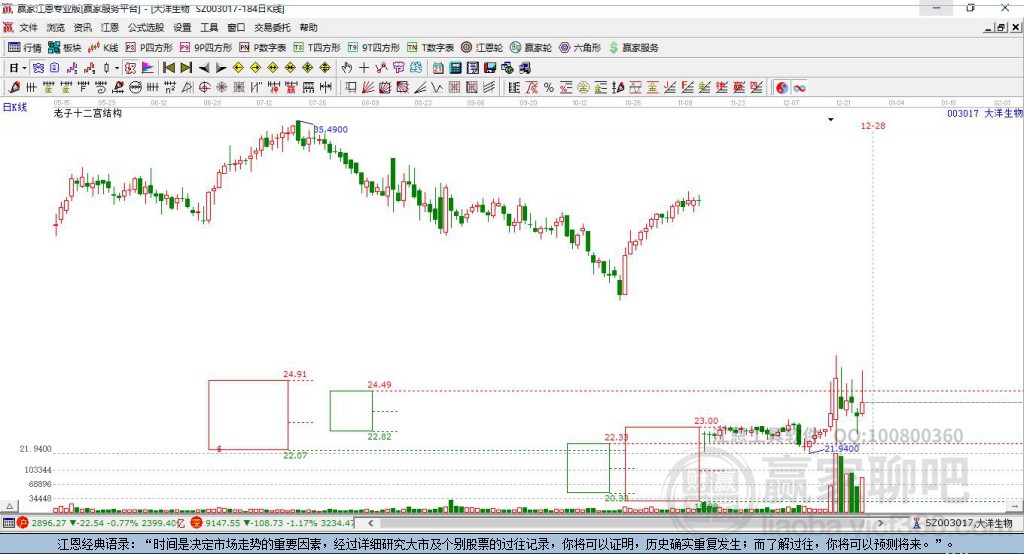Open the T数字表 tool
The height and width of the screenshot is (554, 1024).
pos(430,48)
